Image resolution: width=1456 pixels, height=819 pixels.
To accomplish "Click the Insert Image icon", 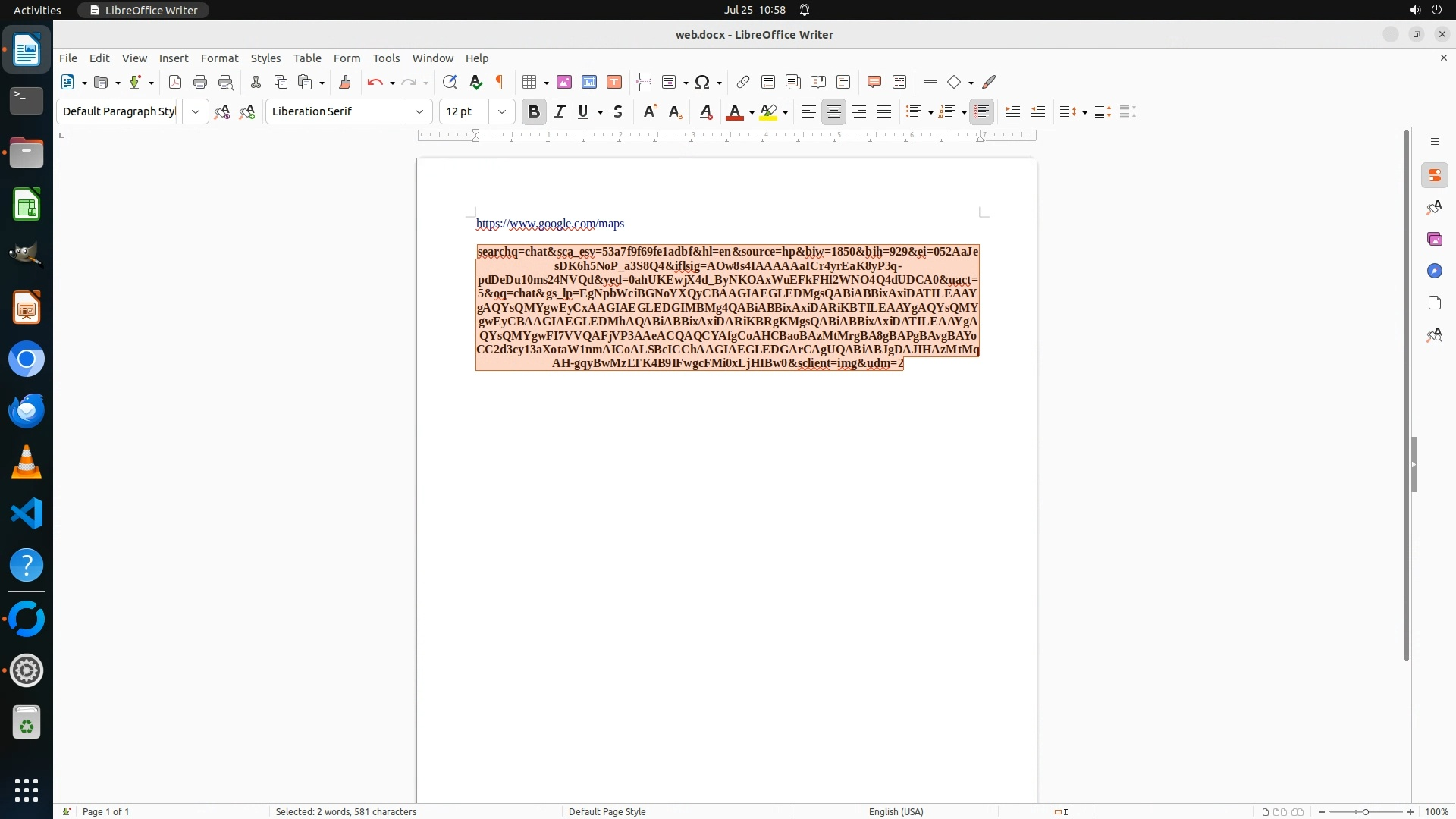I will [x=564, y=82].
